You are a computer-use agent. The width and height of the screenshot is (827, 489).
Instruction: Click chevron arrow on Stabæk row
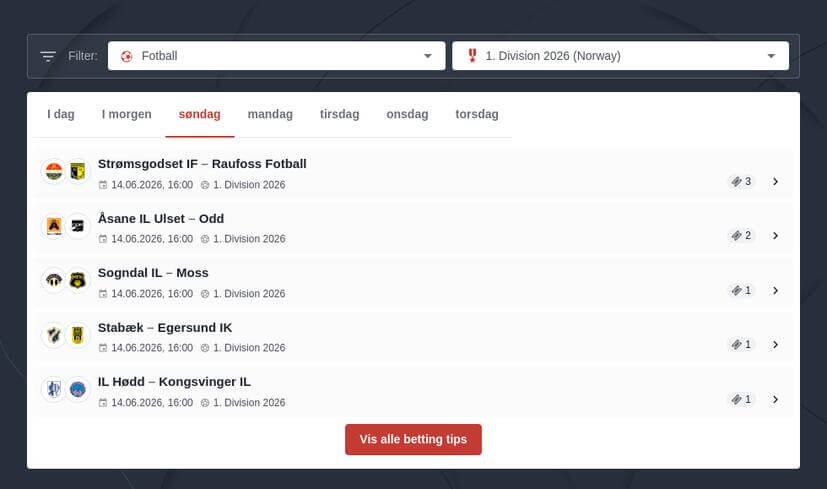pos(775,344)
